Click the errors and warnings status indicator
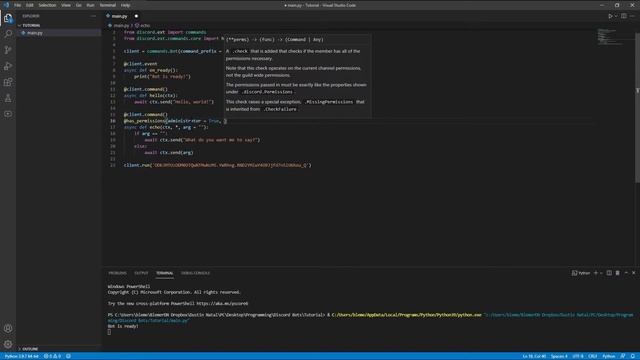This screenshot has width=640, height=360. [x=52, y=356]
